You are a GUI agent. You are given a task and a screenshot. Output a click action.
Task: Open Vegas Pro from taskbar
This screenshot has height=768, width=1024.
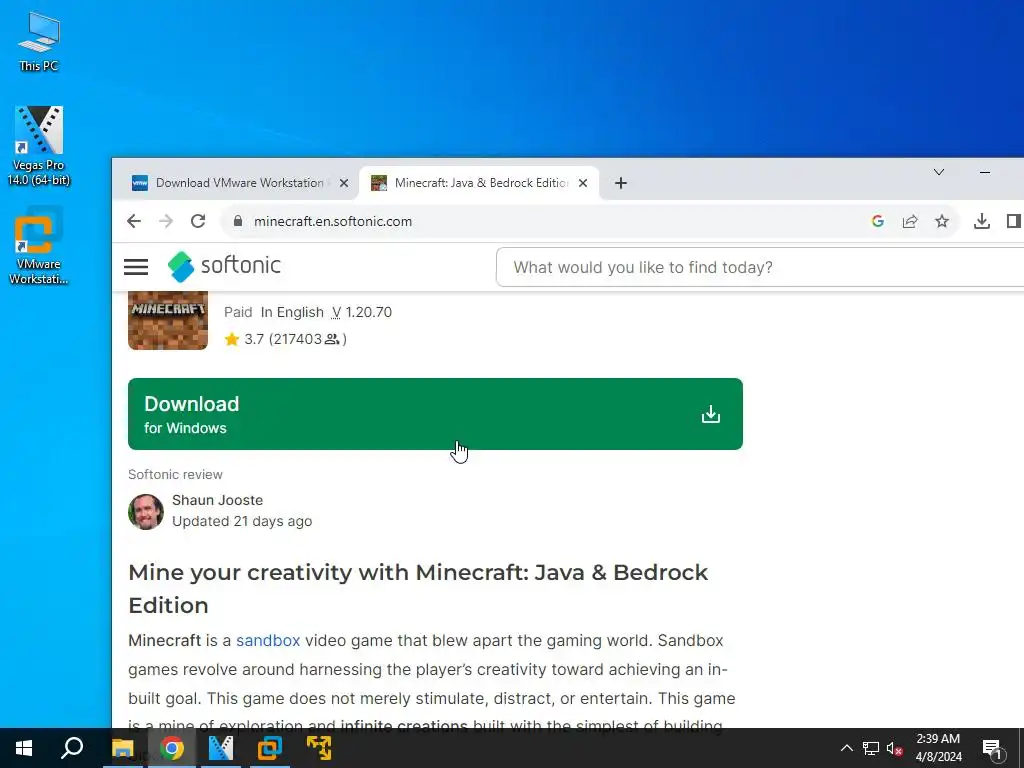click(x=221, y=748)
